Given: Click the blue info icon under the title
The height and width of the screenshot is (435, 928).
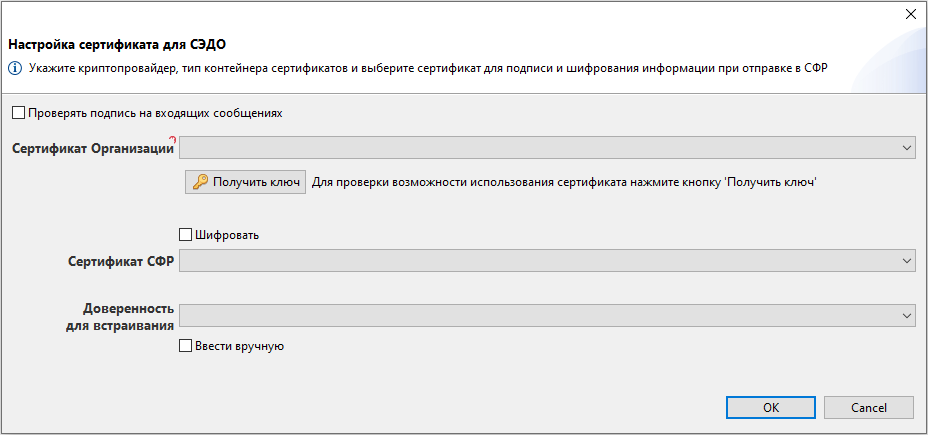Looking at the screenshot, I should (14, 68).
